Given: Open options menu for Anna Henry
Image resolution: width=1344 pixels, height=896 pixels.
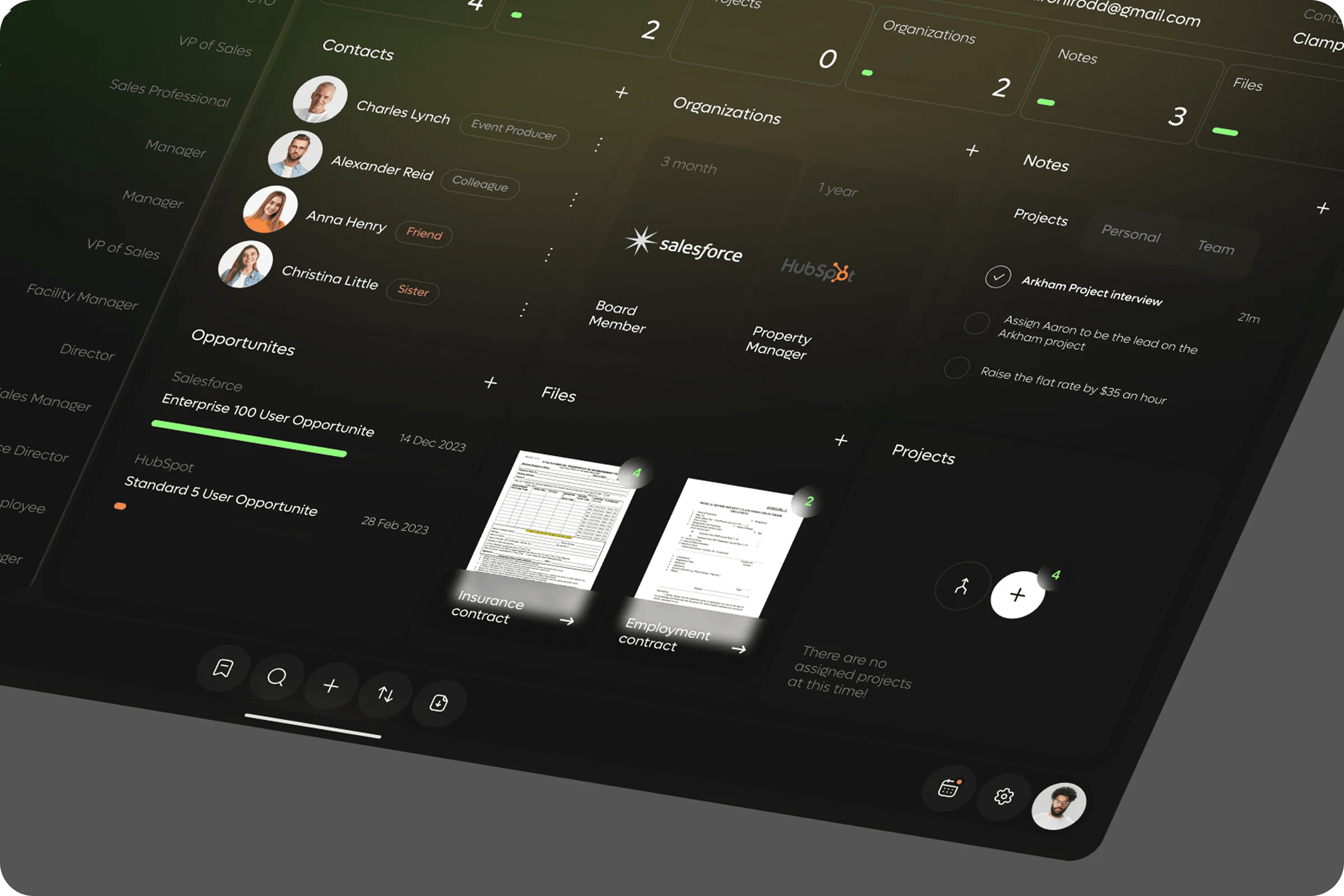Looking at the screenshot, I should [x=549, y=255].
